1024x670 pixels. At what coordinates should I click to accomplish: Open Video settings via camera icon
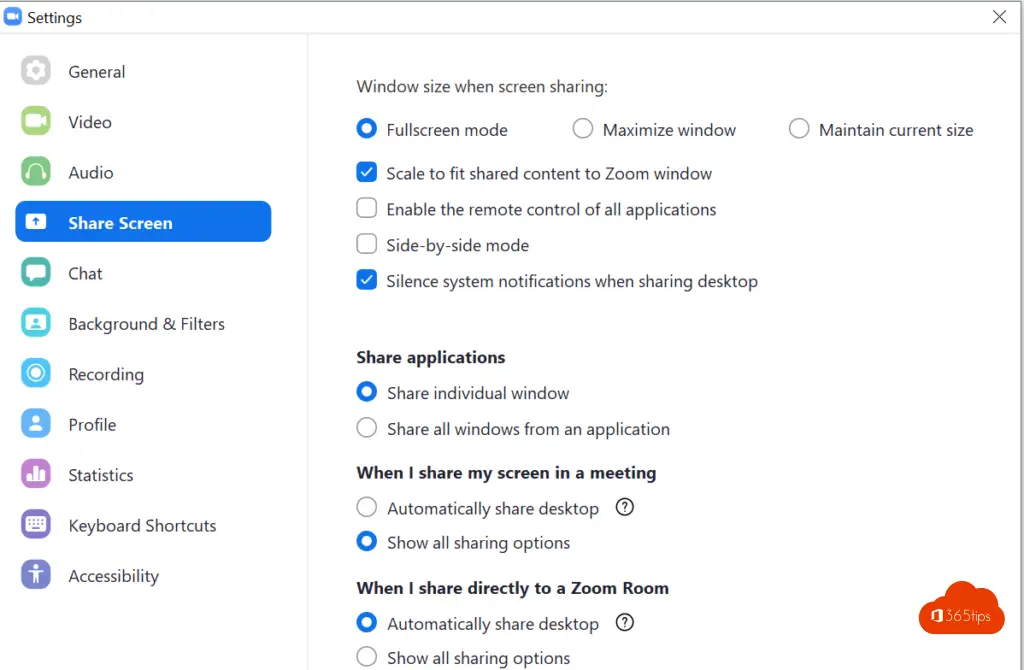tap(36, 122)
